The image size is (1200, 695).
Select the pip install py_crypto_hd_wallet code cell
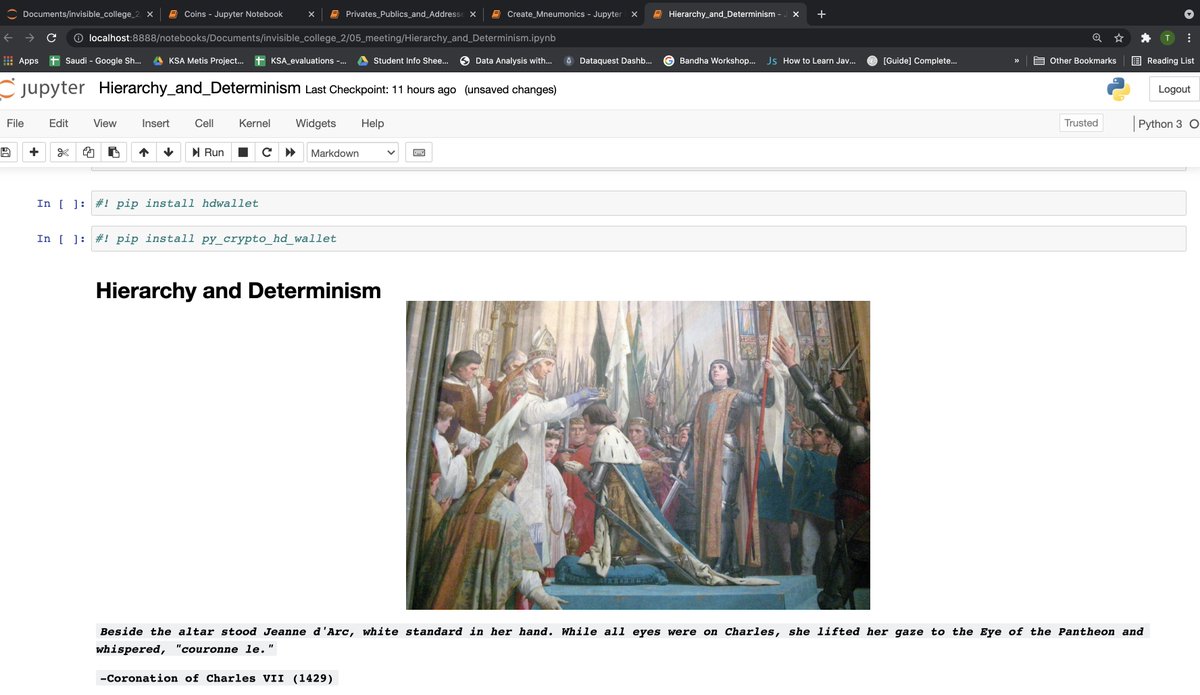pyautogui.click(x=638, y=239)
